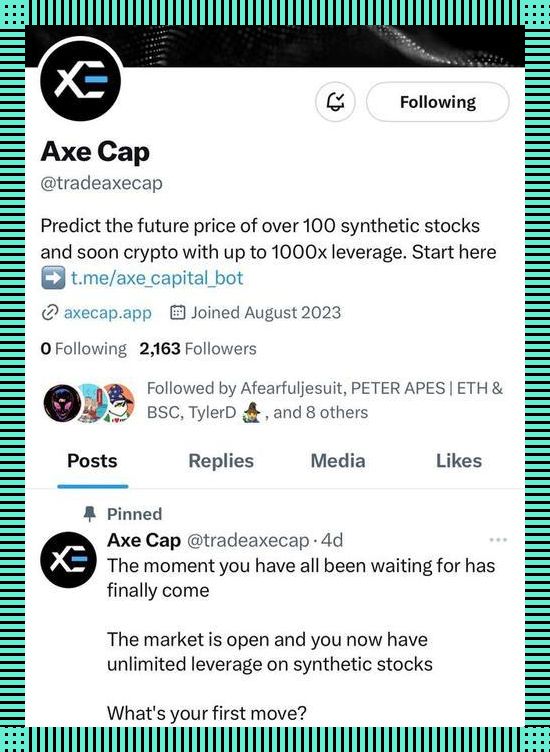Click the first follower avatar in Followed by row
The width and height of the screenshot is (550, 752).
pyautogui.click(x=61, y=403)
